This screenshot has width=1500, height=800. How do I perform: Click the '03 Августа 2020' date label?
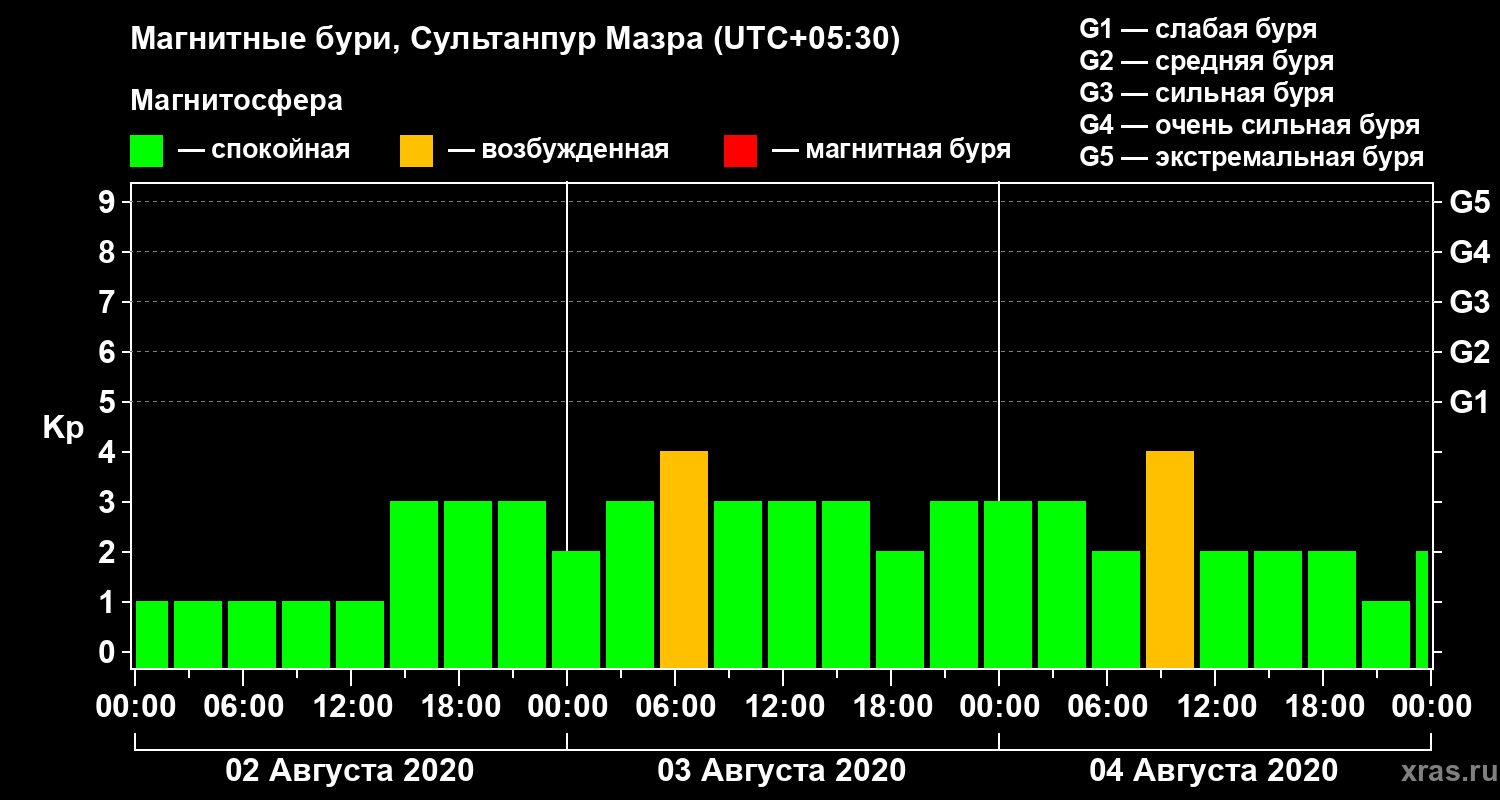click(x=782, y=771)
